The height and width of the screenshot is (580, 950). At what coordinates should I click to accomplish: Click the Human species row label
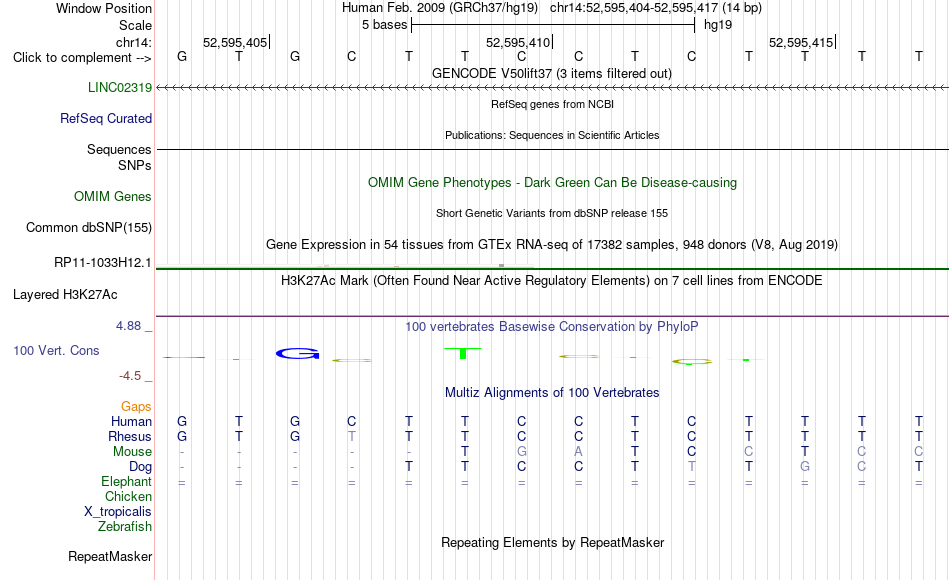[x=131, y=421]
